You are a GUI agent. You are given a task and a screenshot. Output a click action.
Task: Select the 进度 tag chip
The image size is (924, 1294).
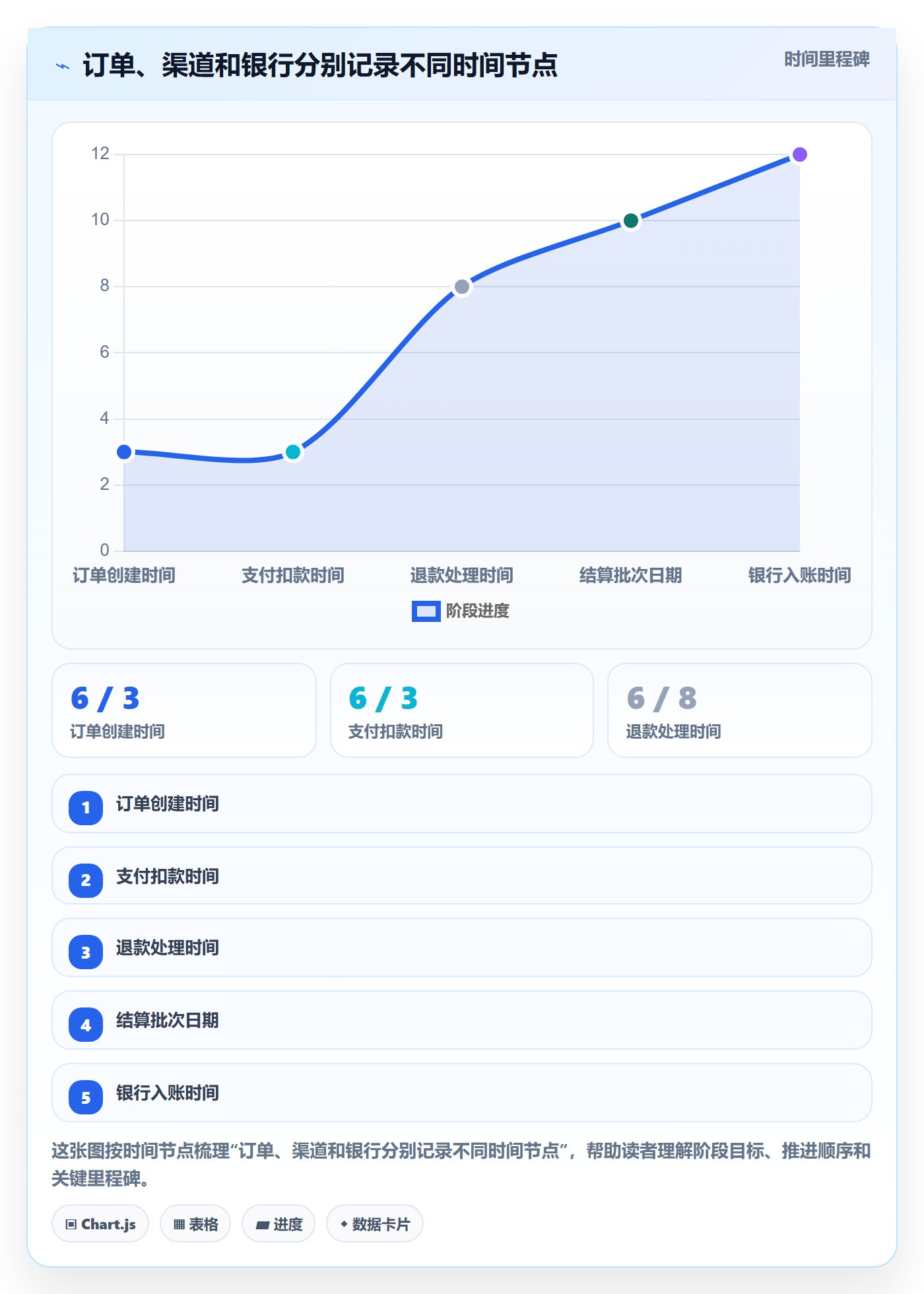[279, 1224]
